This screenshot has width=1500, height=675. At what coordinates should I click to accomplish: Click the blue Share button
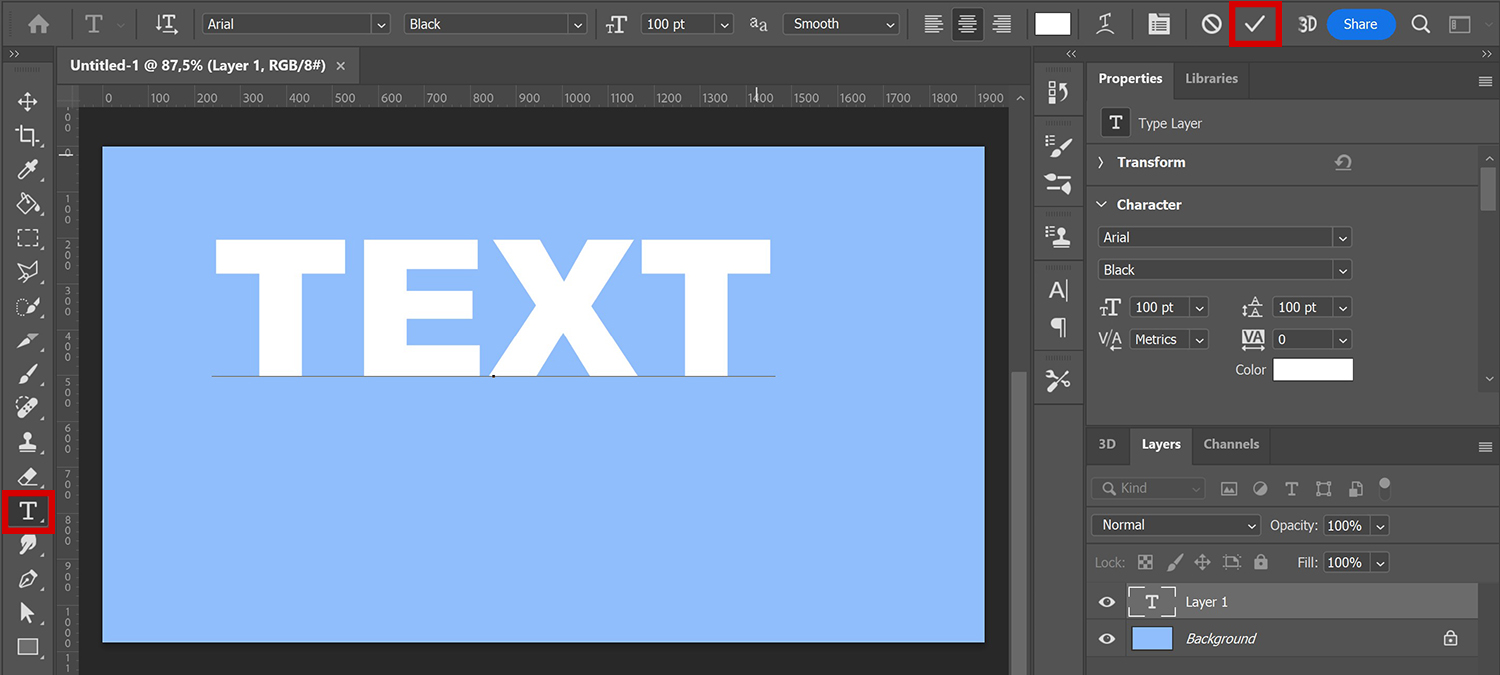pos(1361,23)
